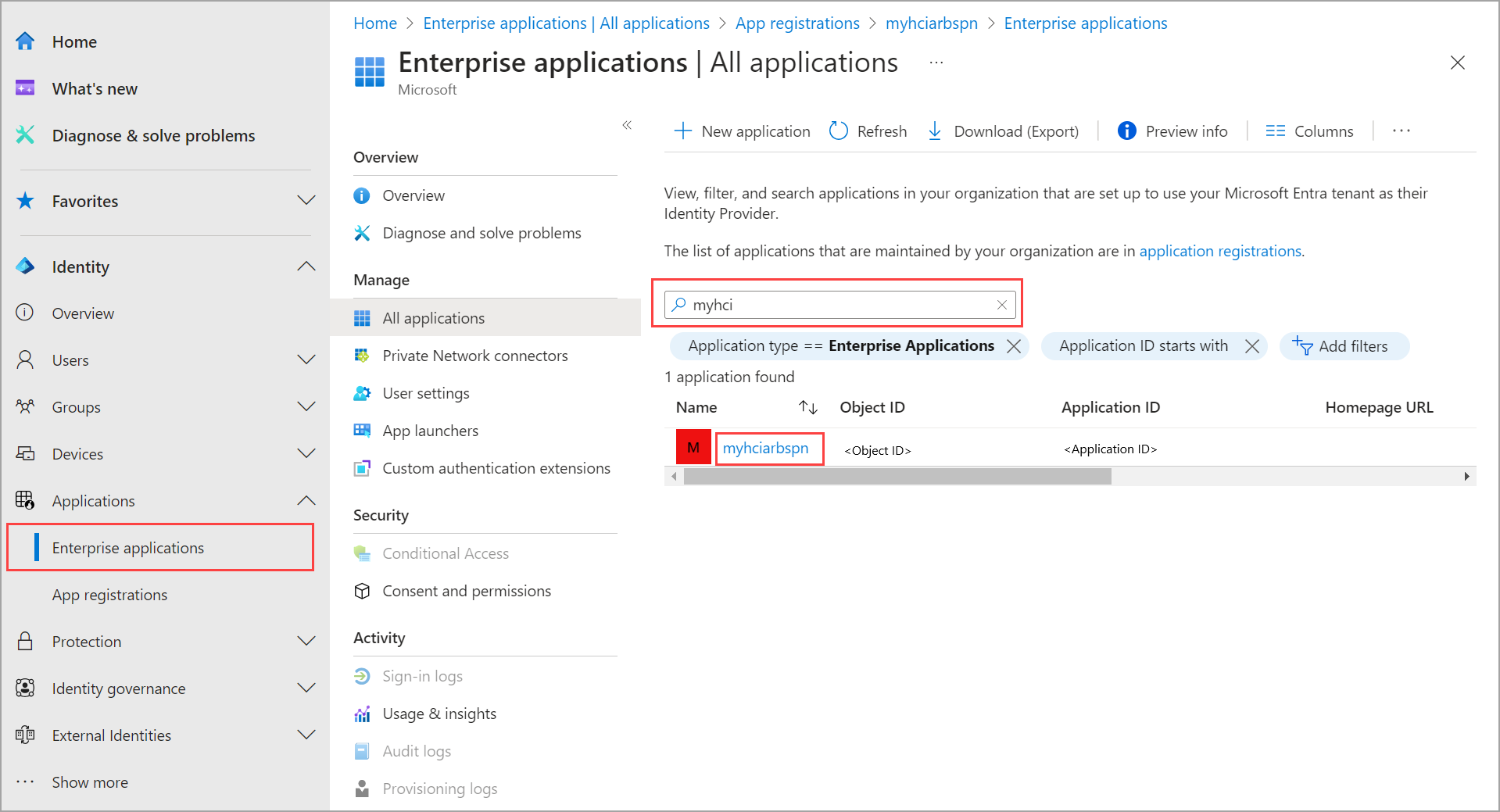Click the New application plus icon

click(682, 131)
